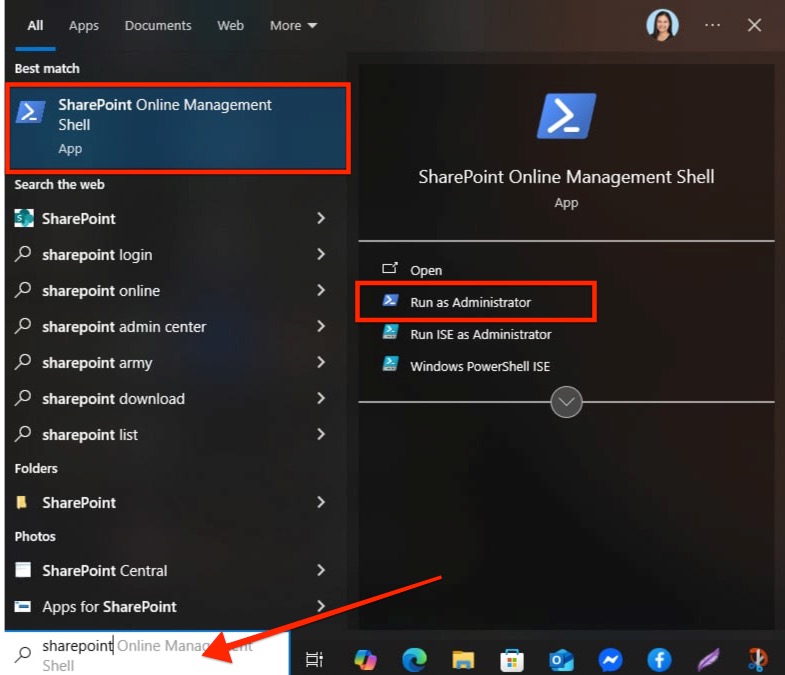Image resolution: width=785 pixels, height=675 pixels.
Task: Expand the SharePoint Central photo arrow
Action: (321, 570)
